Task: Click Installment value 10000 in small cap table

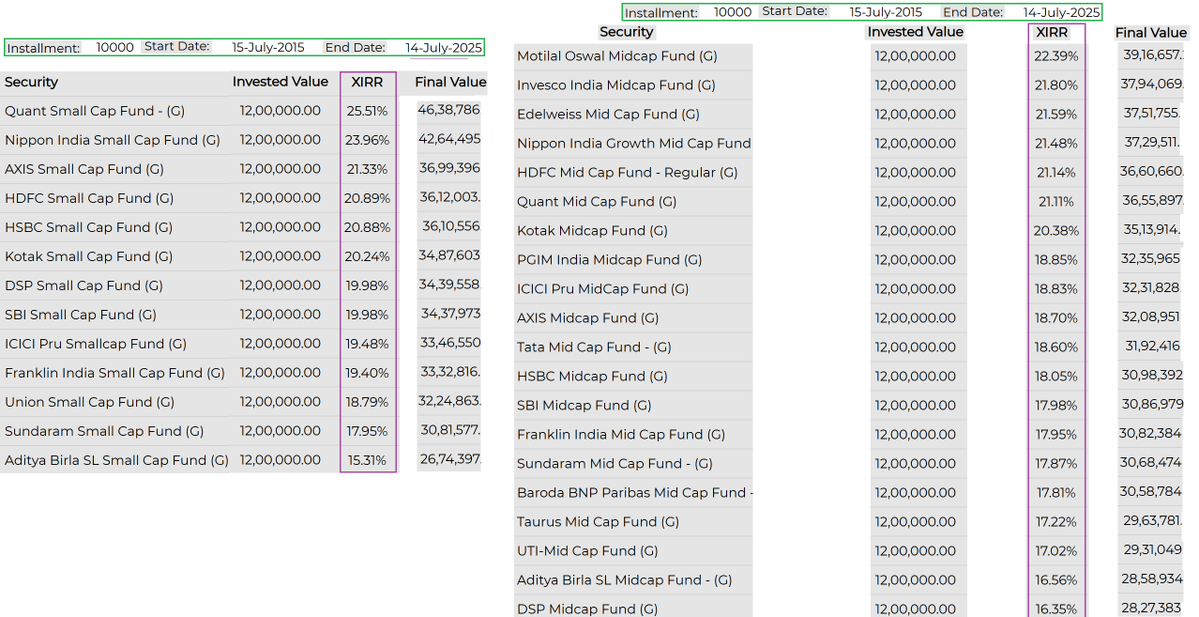Action: (115, 47)
